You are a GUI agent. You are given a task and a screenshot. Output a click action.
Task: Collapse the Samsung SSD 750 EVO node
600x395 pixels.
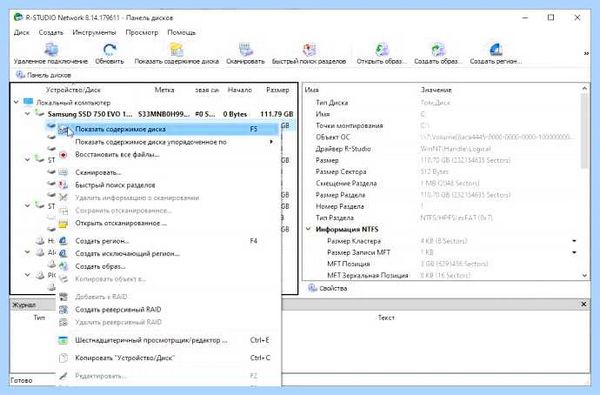click(28, 114)
